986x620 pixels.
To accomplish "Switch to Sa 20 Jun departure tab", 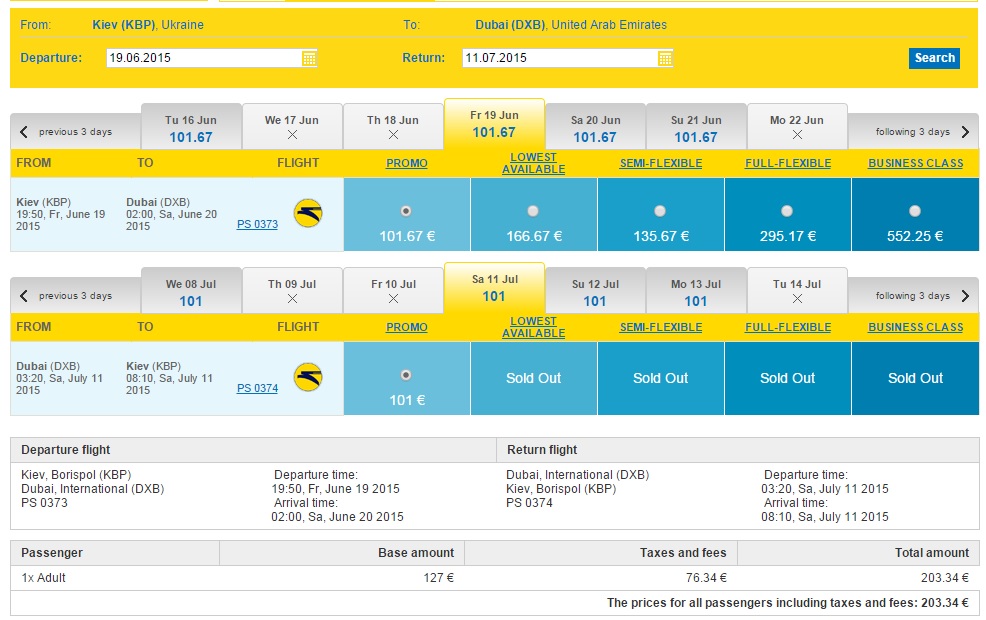I will 595,128.
